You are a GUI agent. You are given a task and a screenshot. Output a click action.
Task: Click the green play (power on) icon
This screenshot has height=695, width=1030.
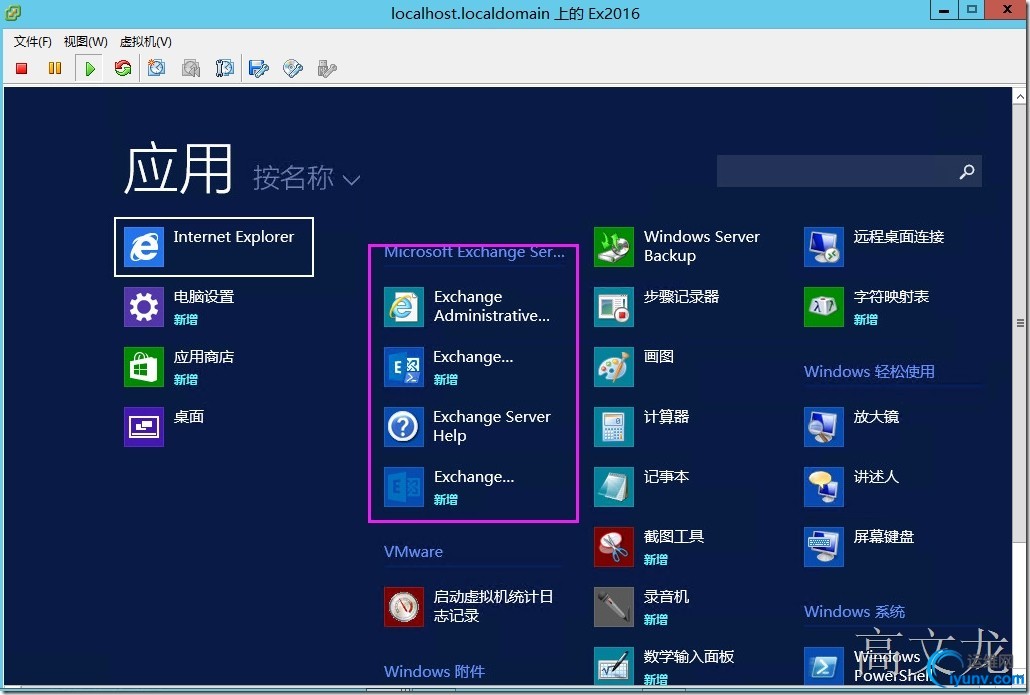(90, 68)
